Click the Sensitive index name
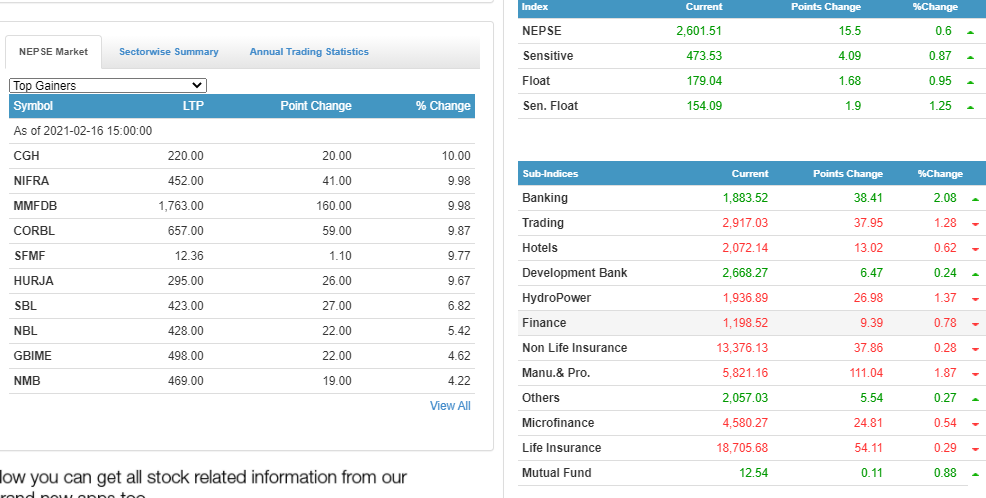The image size is (986, 498). pyautogui.click(x=548, y=56)
